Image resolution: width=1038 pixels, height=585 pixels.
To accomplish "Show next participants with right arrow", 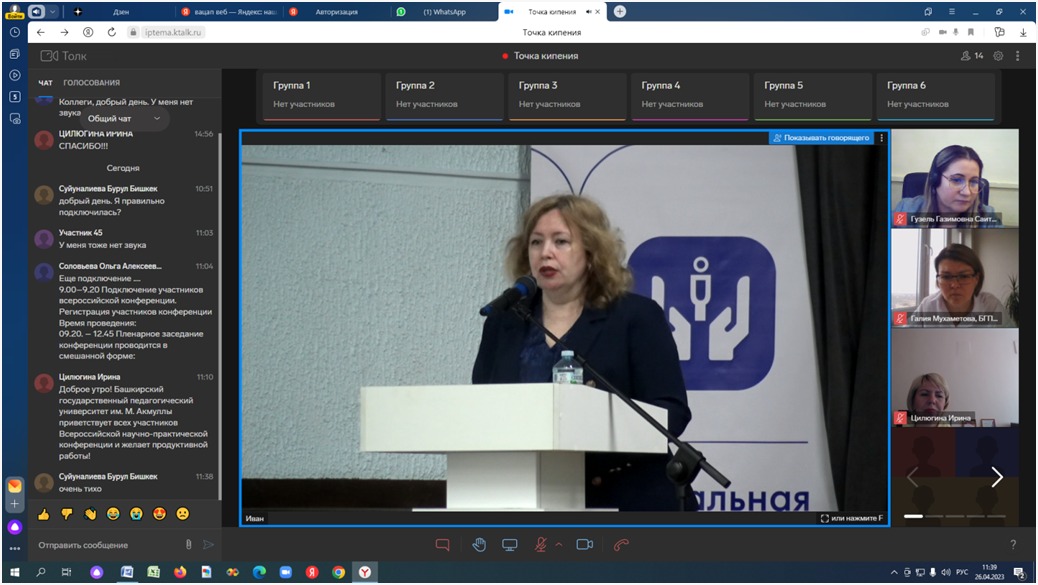I will click(x=996, y=477).
